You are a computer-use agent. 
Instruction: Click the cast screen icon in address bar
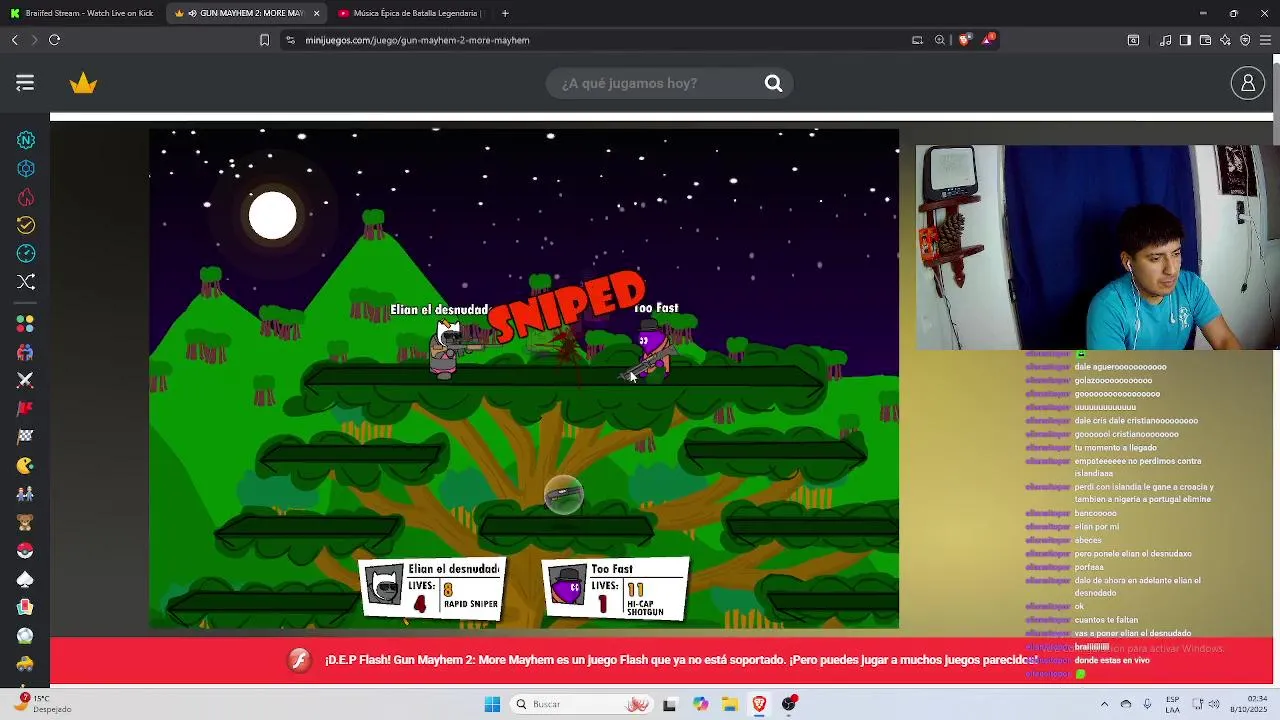pos(917,40)
